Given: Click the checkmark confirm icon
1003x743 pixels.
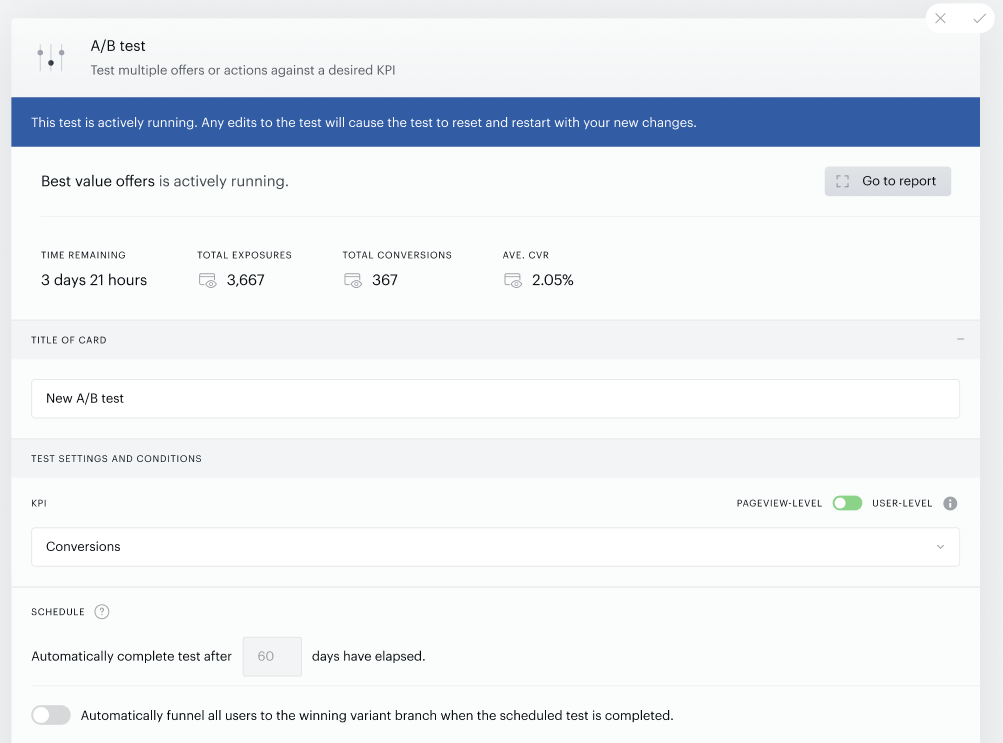Looking at the screenshot, I should (x=979, y=19).
